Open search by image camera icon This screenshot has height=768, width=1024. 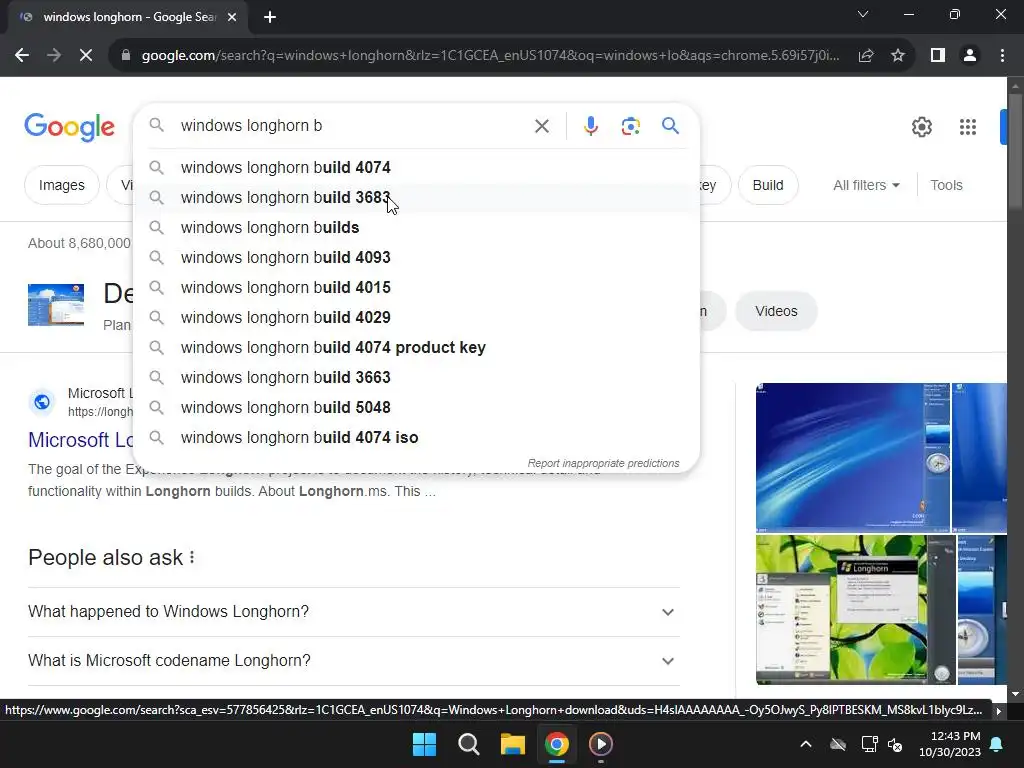631,126
